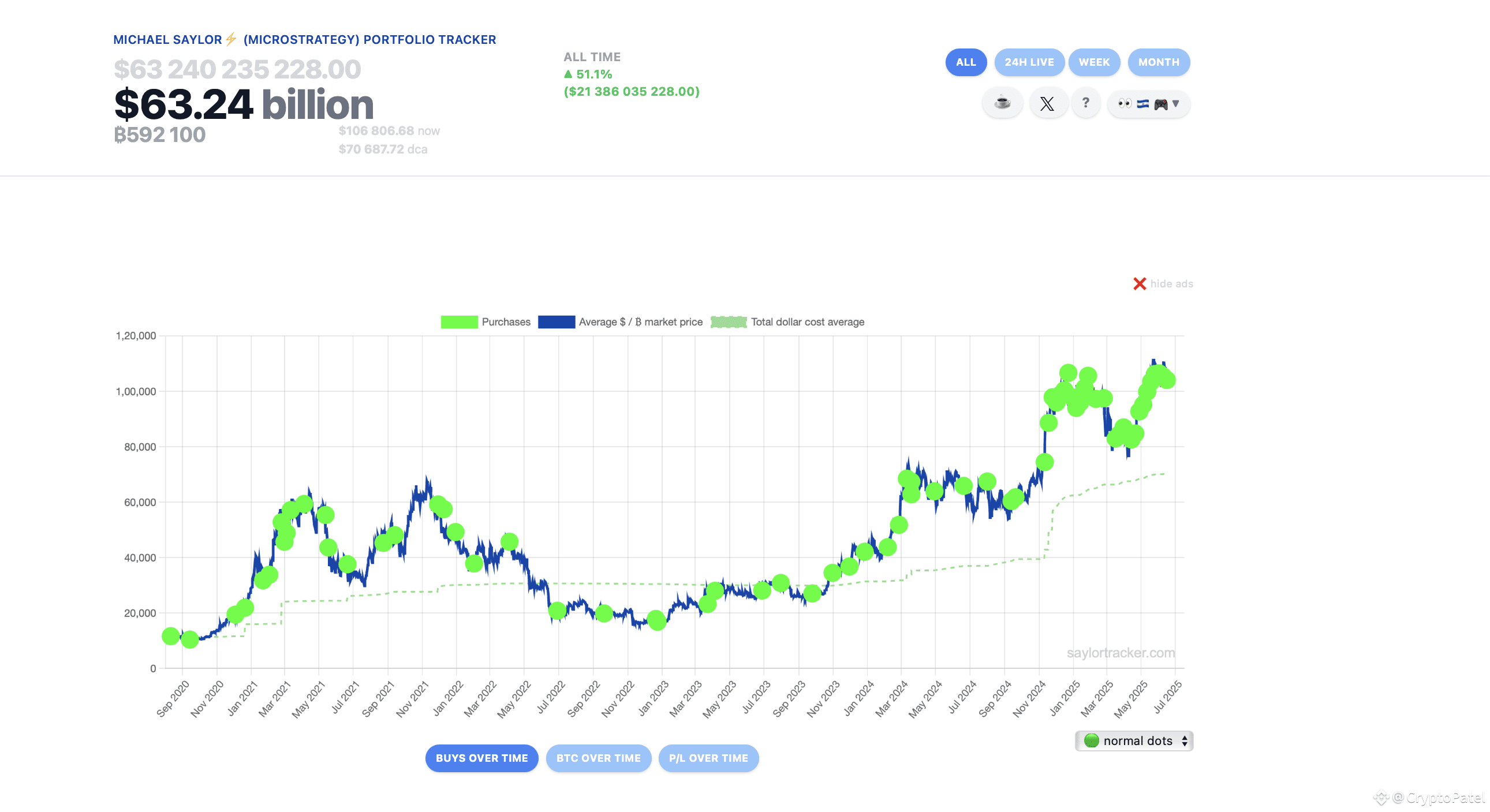Screen dimensions: 1490x812
Task: Click the saylortracker.com watermark link
Action: [x=1121, y=653]
